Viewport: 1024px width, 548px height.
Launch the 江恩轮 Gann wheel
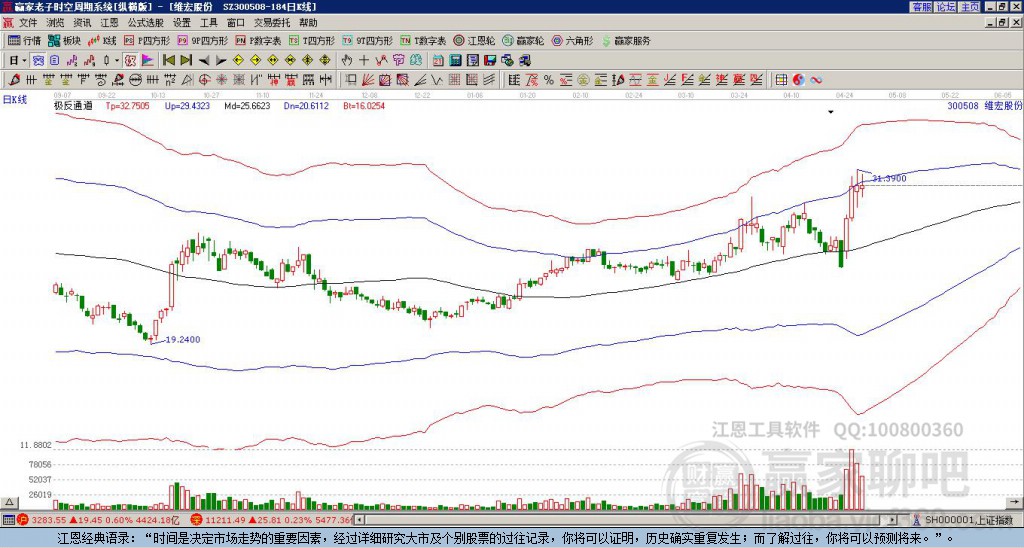click(474, 40)
